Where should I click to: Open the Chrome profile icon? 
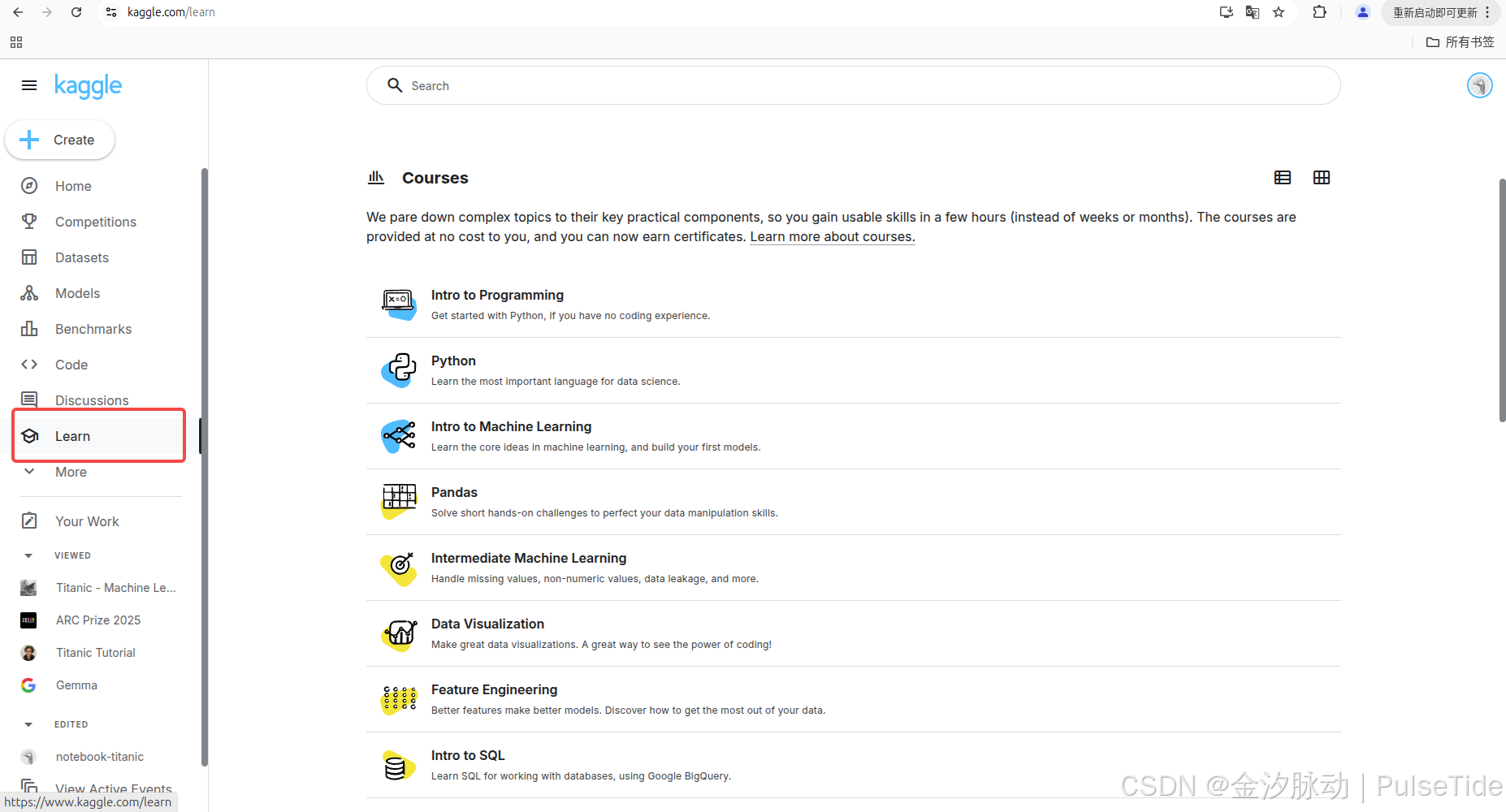[x=1363, y=12]
